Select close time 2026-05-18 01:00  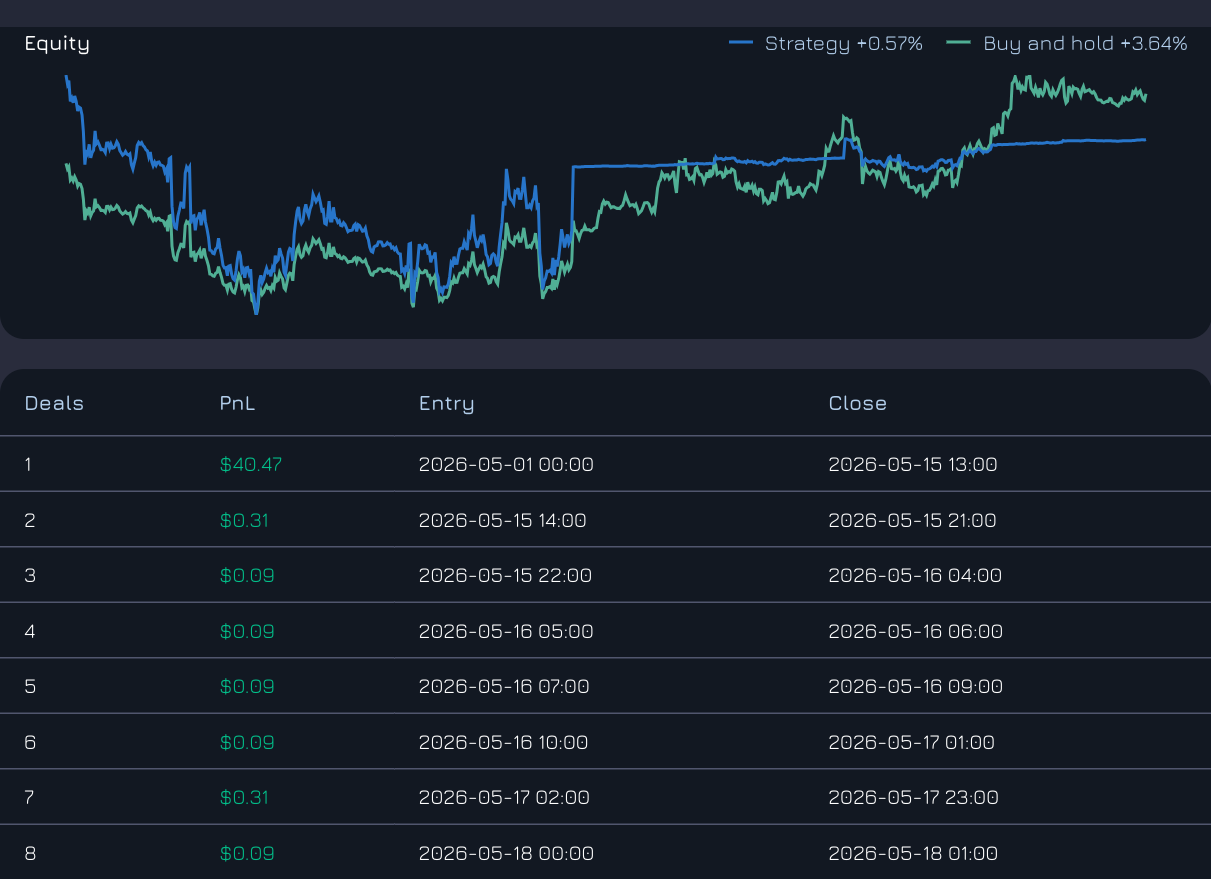point(913,853)
